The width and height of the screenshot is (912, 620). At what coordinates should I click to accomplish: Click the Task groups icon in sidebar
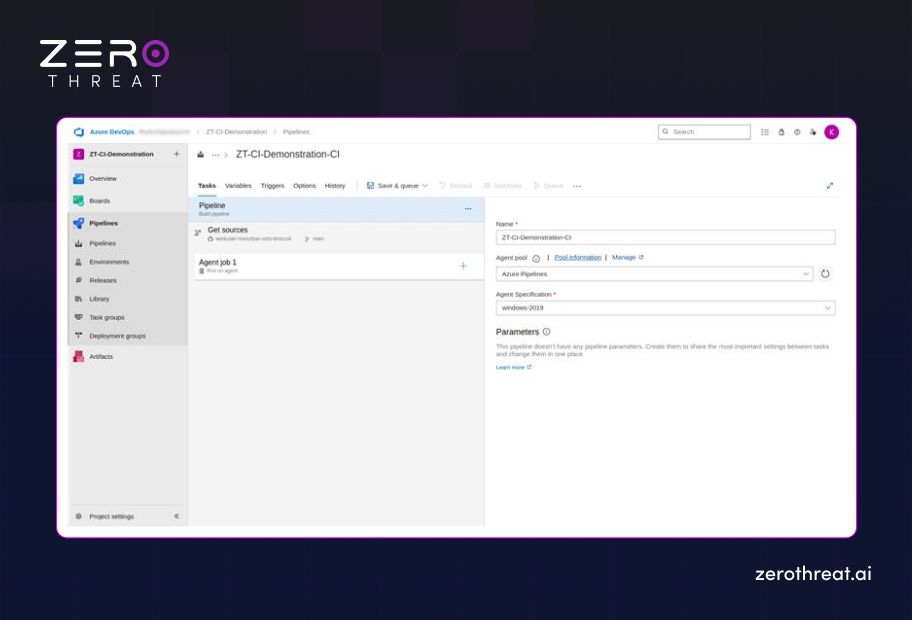pyautogui.click(x=79, y=318)
